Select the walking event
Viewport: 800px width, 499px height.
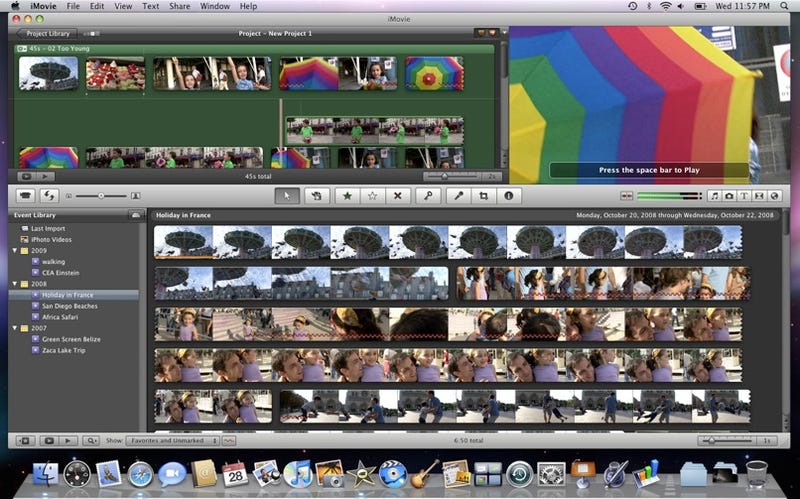53,262
